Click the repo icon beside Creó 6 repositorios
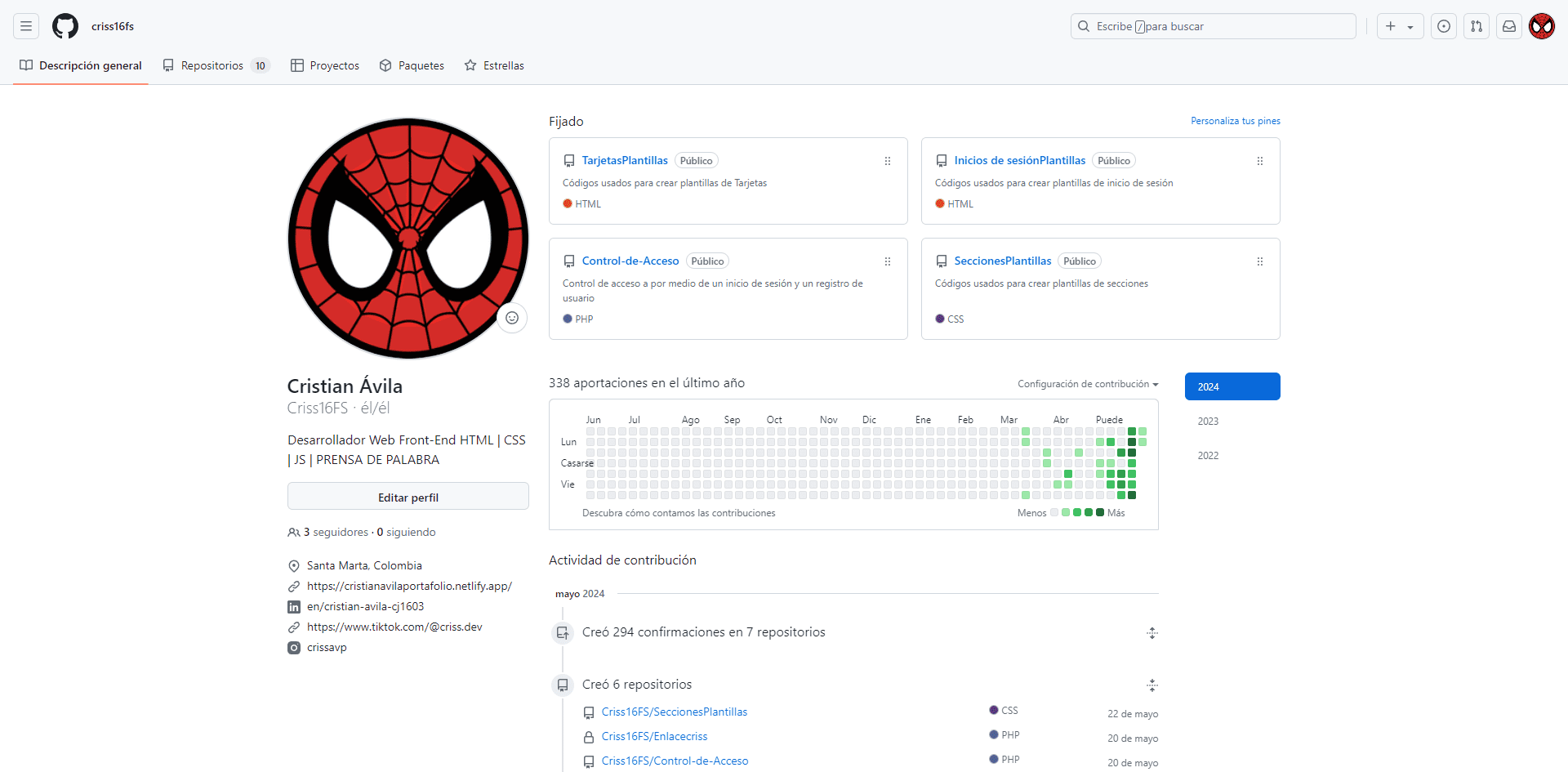This screenshot has height=772, width=1568. (563, 685)
